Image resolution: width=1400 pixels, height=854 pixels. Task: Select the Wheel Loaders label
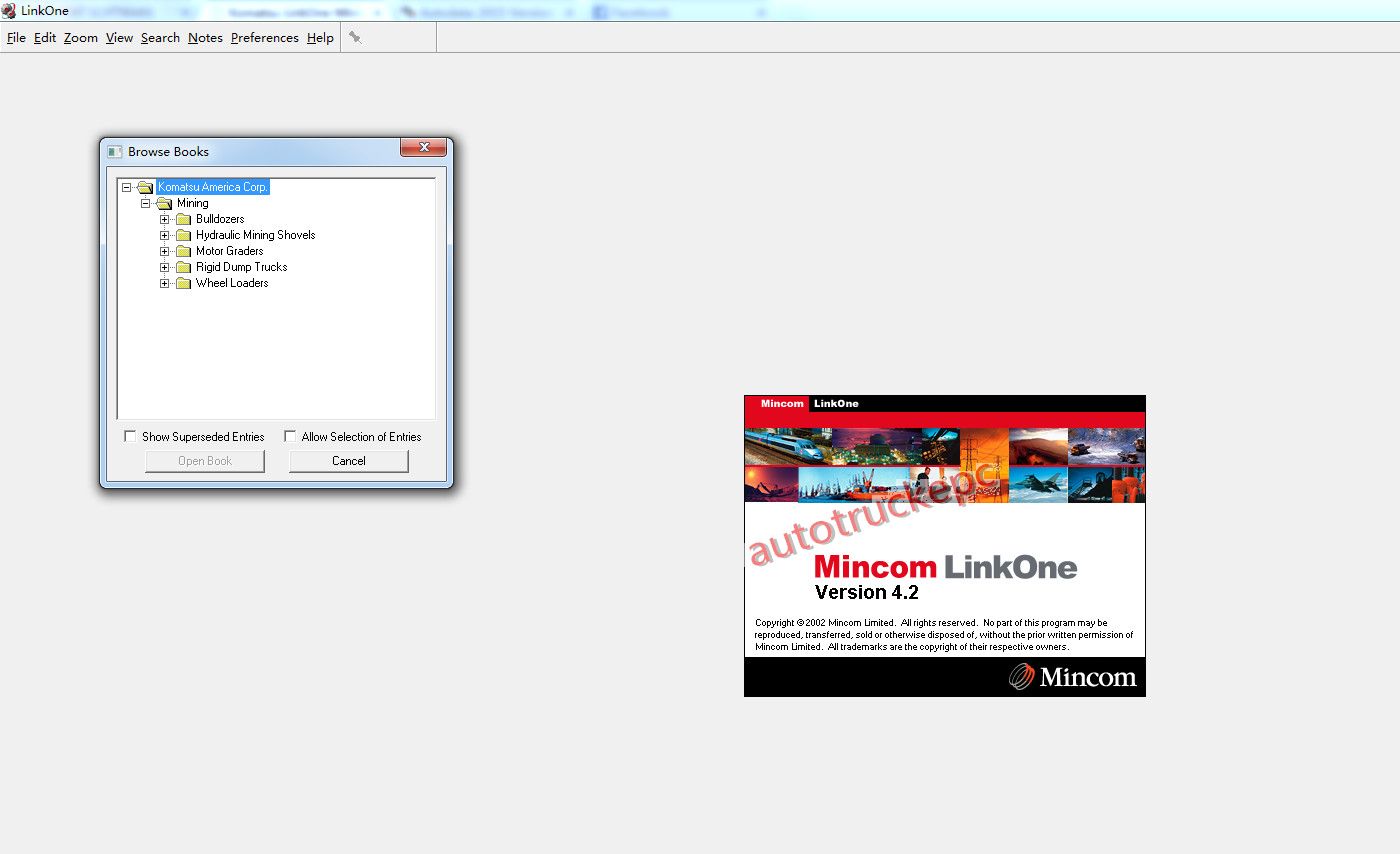click(232, 283)
